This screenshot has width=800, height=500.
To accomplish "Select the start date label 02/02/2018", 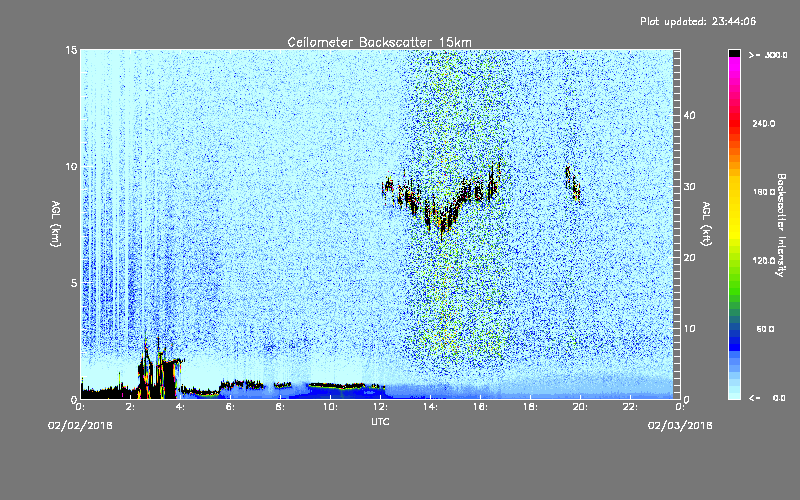I will point(80,426).
